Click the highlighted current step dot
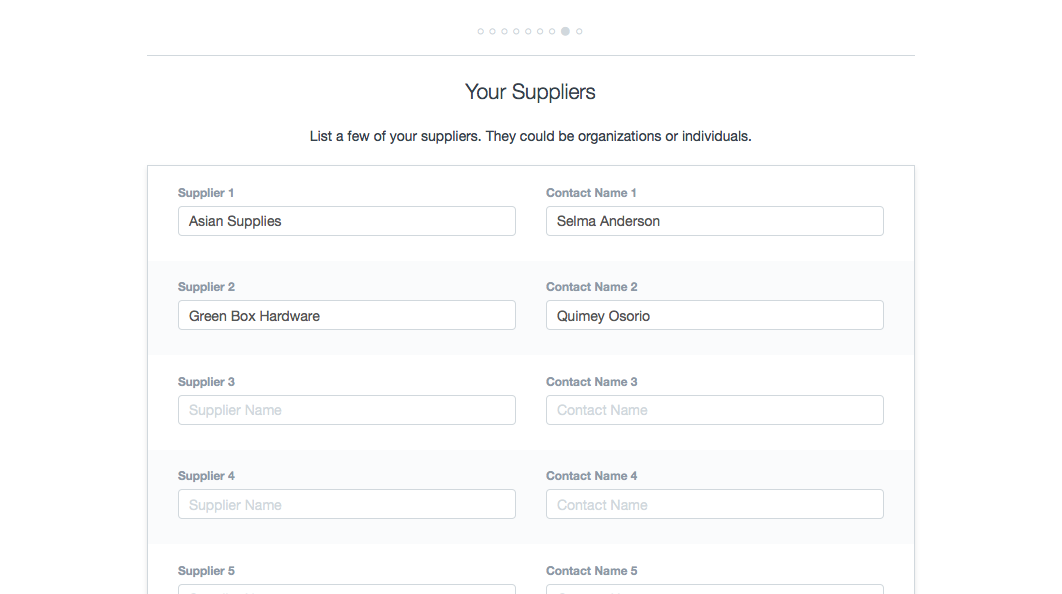1062x594 pixels. 566,32
